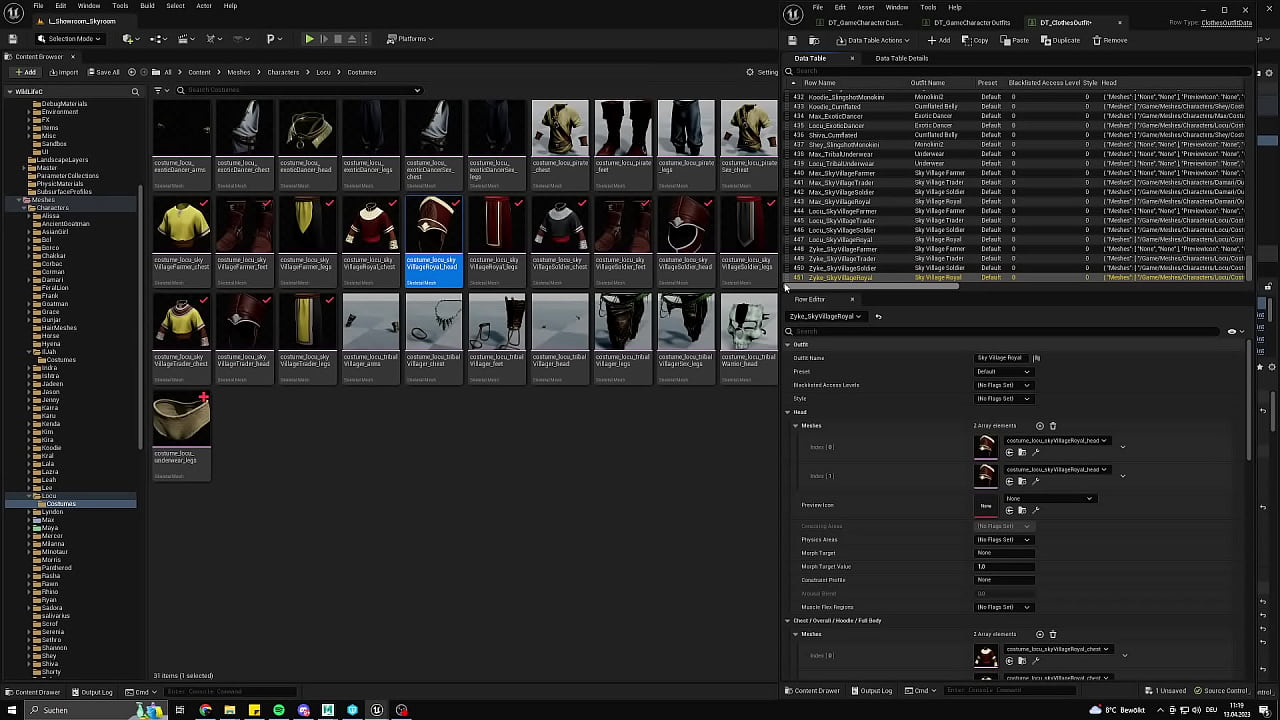
Task: Open the Build menu in the main editor
Action: pos(147,6)
